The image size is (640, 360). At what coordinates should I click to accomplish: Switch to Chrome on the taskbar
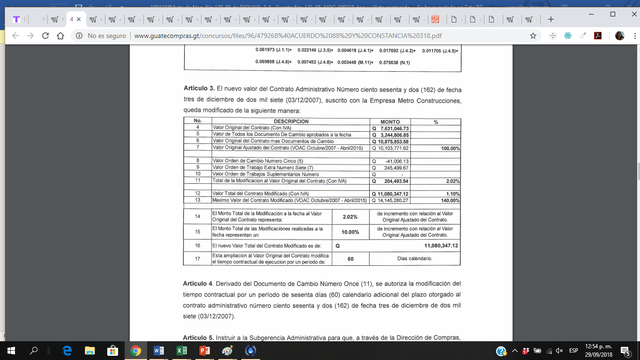coord(136,351)
